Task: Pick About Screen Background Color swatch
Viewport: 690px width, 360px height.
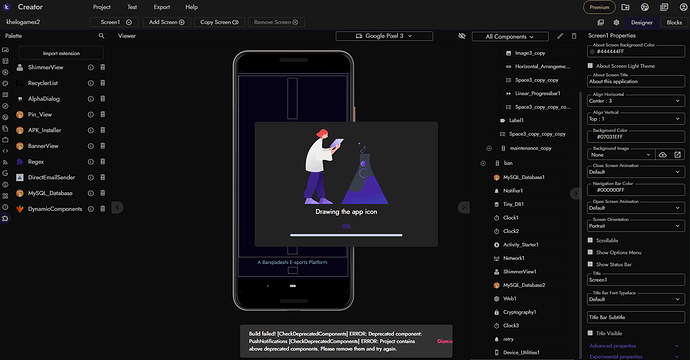Action: tap(592, 51)
